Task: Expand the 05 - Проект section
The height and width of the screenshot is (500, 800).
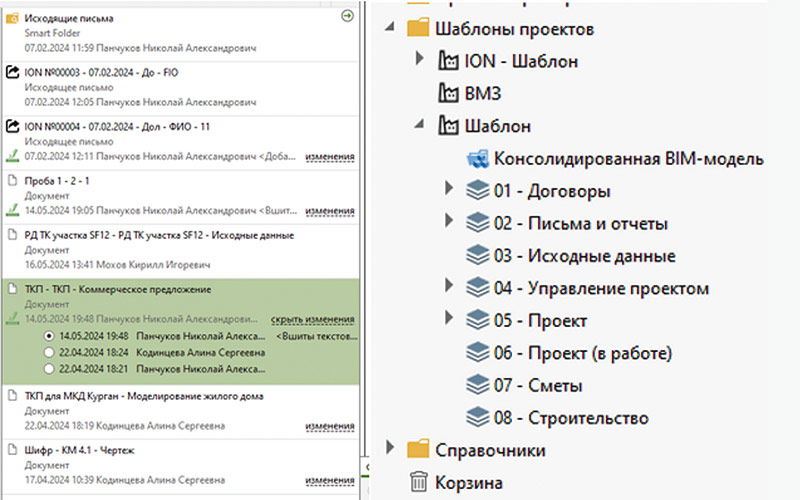Action: 448,317
